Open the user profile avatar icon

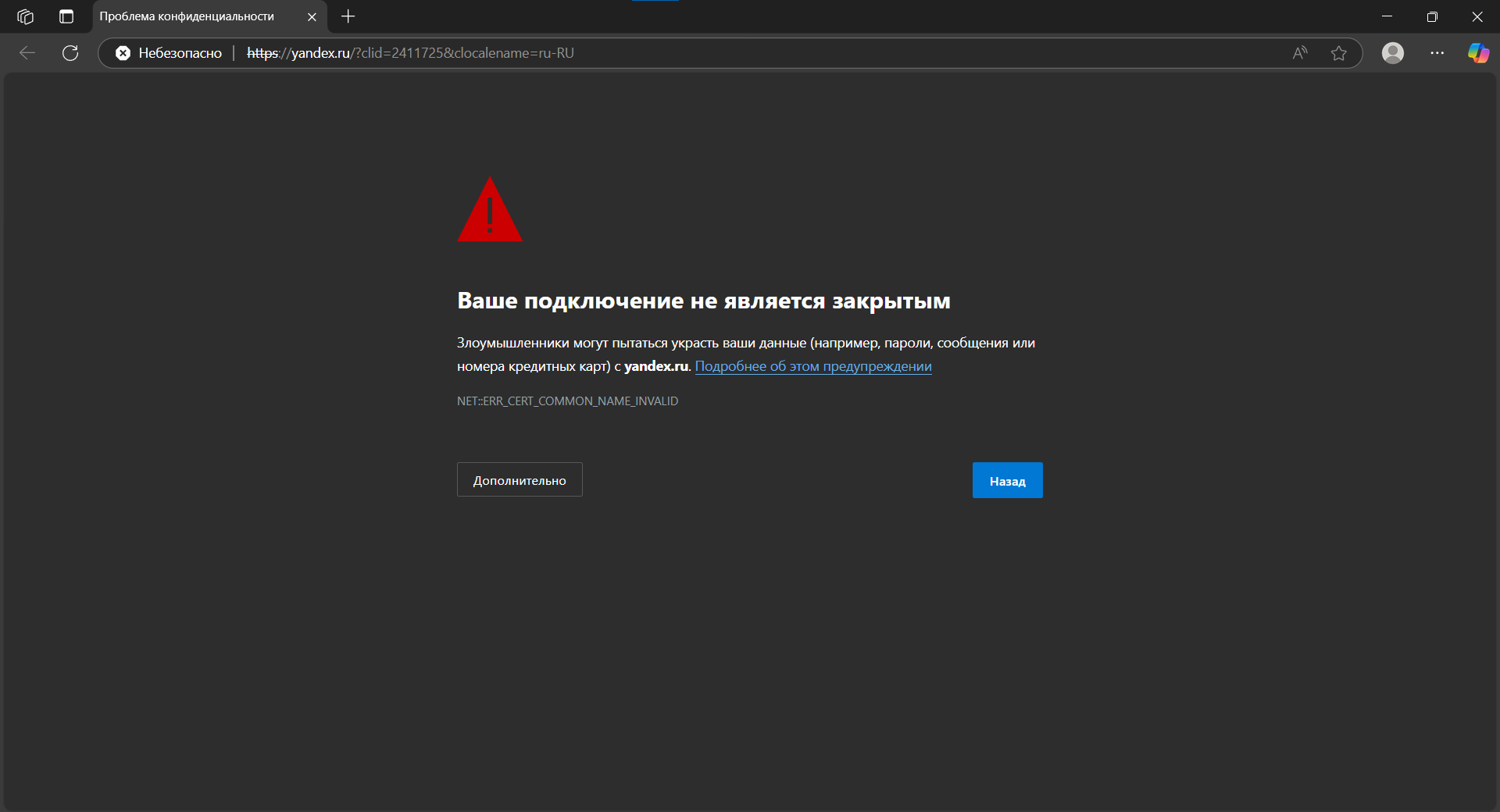[1393, 53]
